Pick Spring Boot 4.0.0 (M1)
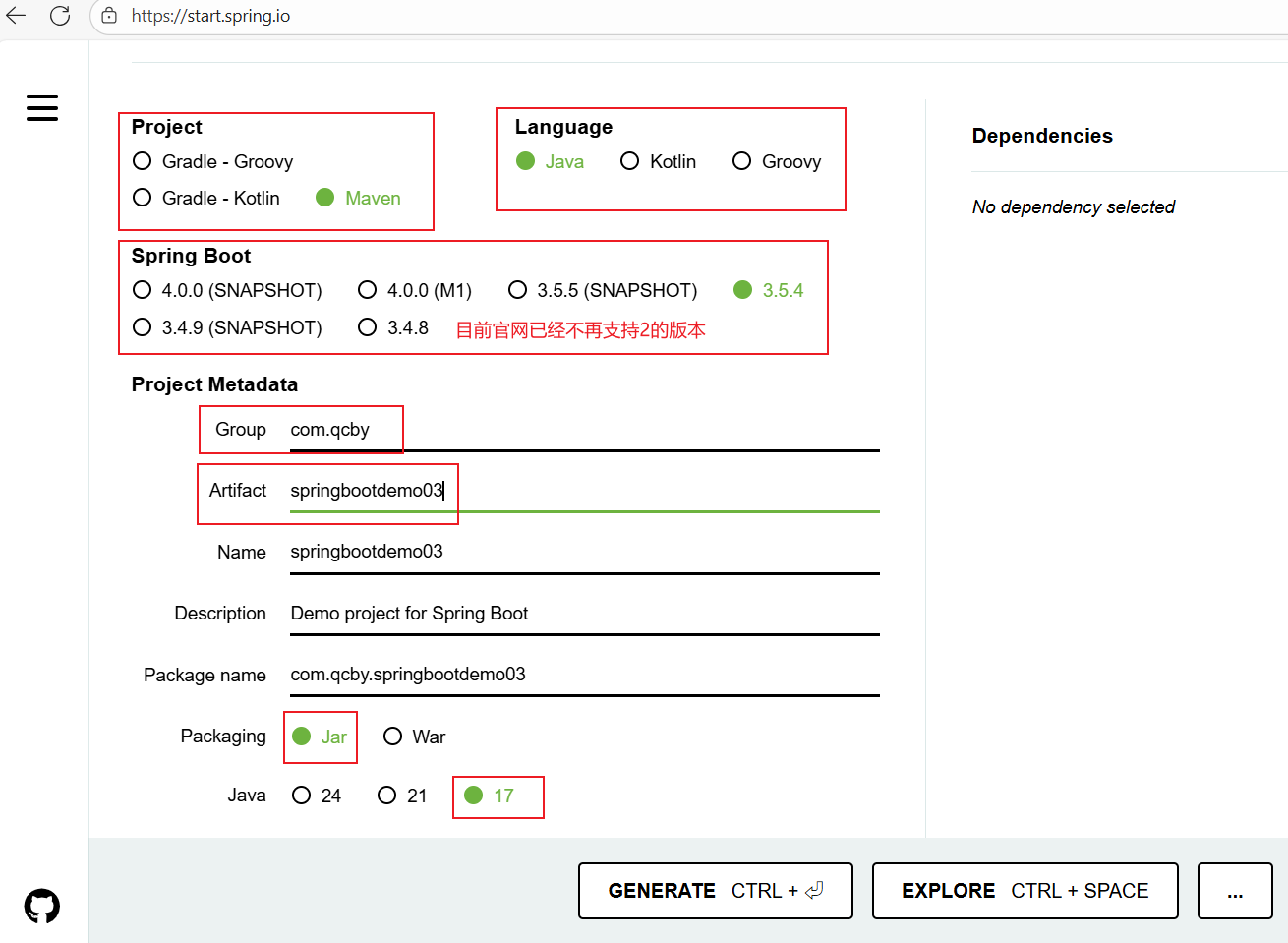The width and height of the screenshot is (1288, 943). coord(415,290)
